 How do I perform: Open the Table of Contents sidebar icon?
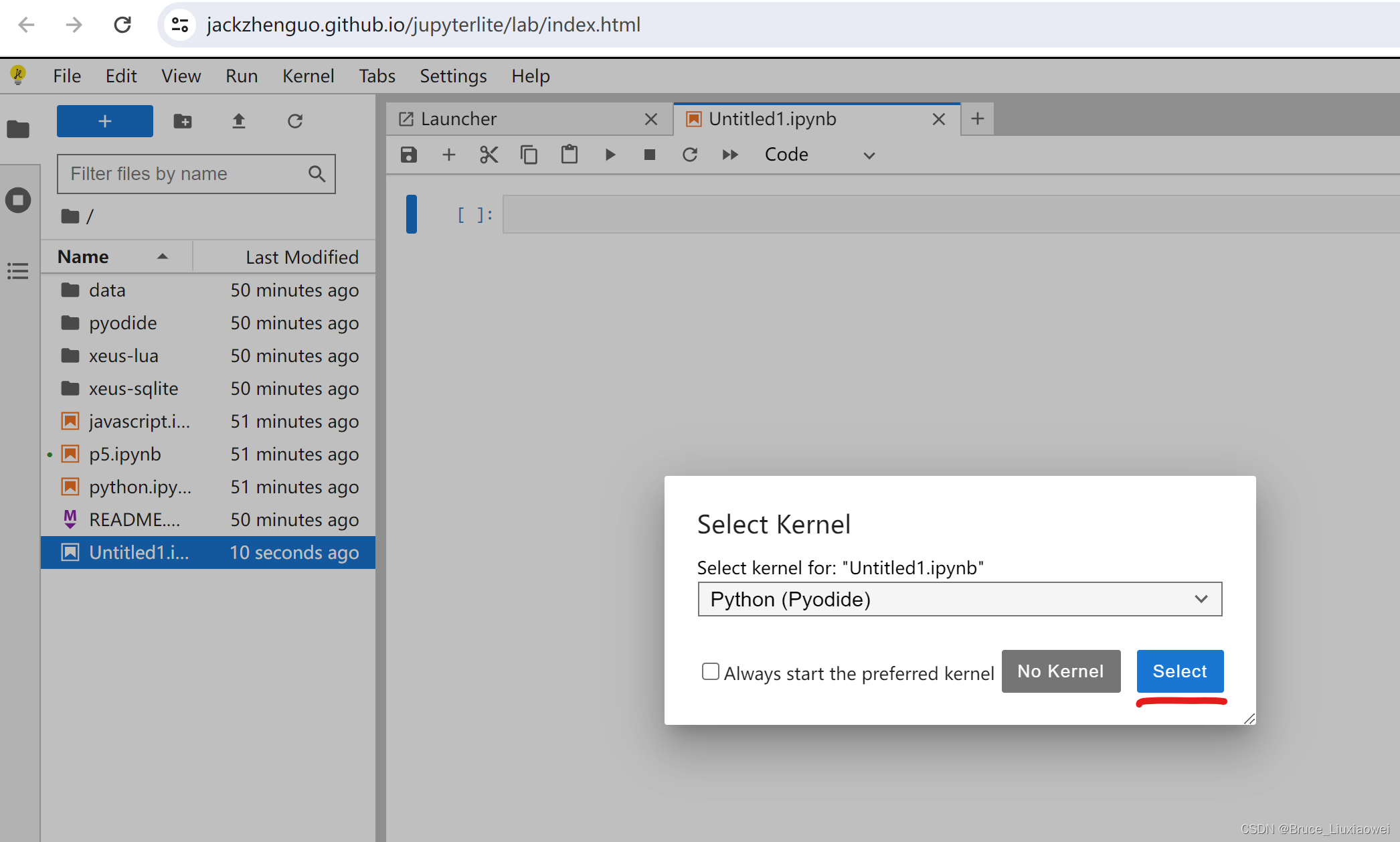pos(18,271)
